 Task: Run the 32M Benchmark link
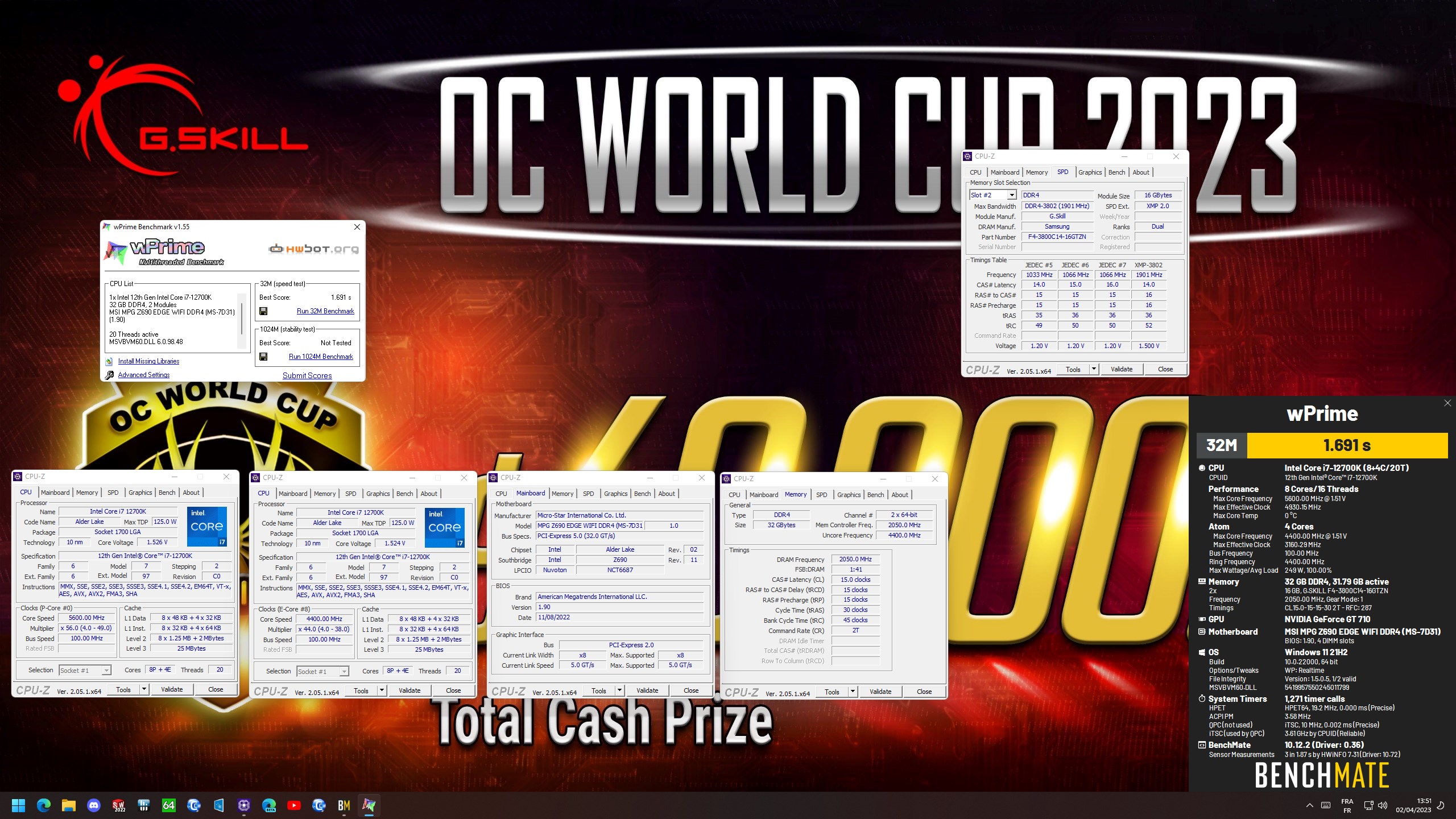(x=325, y=311)
